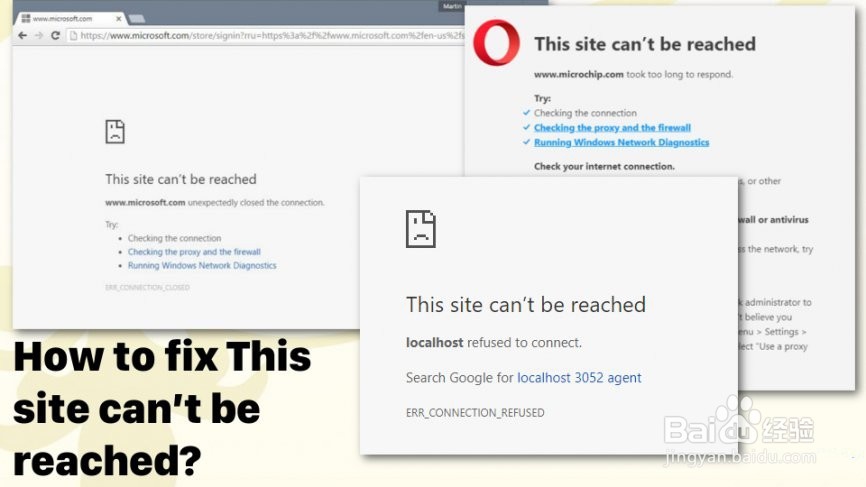Viewport: 866px width, 487px height.
Task: Open Opera's 'Running Windows Network Diagnostics' link
Action: pyautogui.click(x=621, y=142)
